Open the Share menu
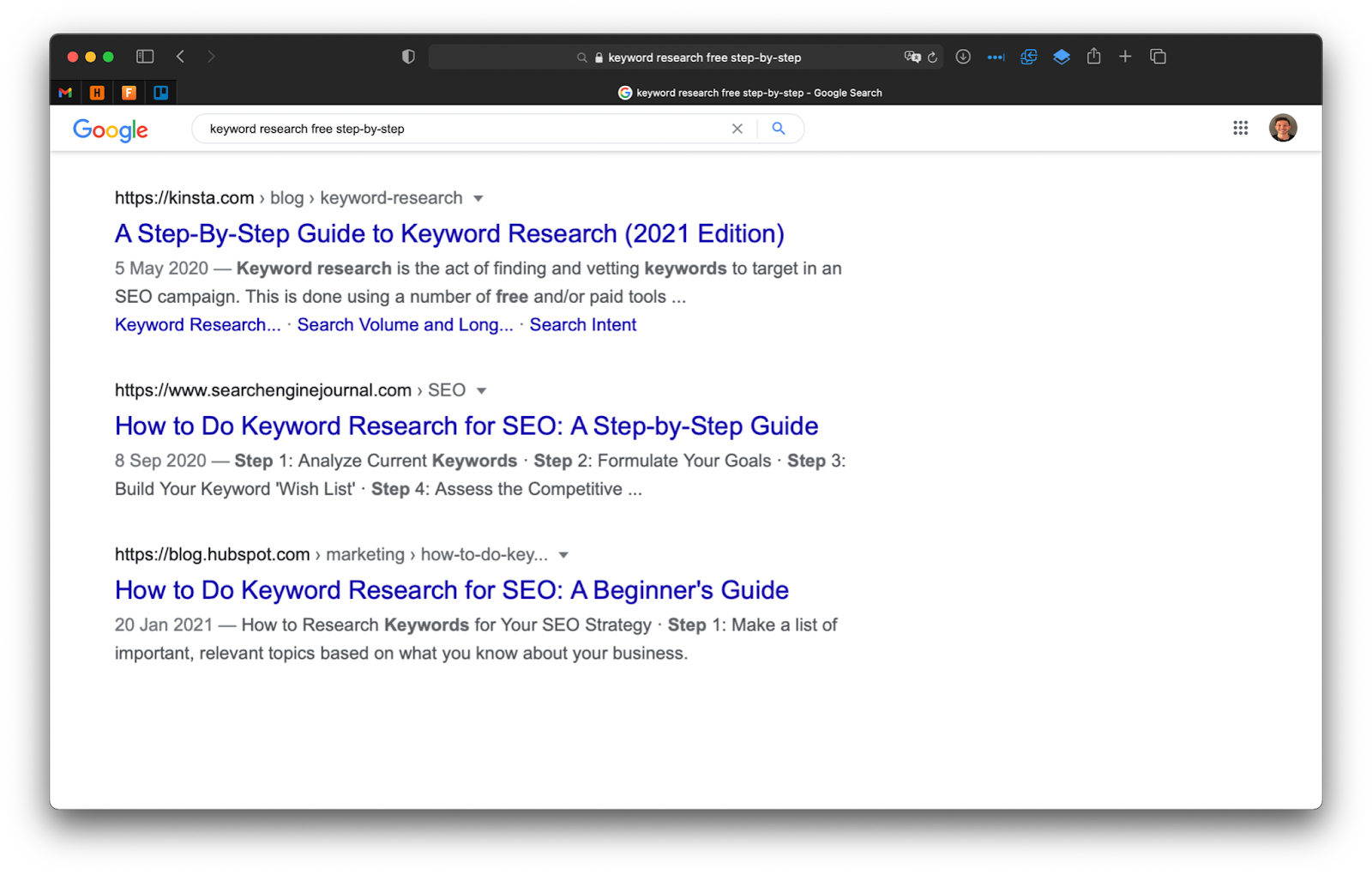 [x=1093, y=56]
